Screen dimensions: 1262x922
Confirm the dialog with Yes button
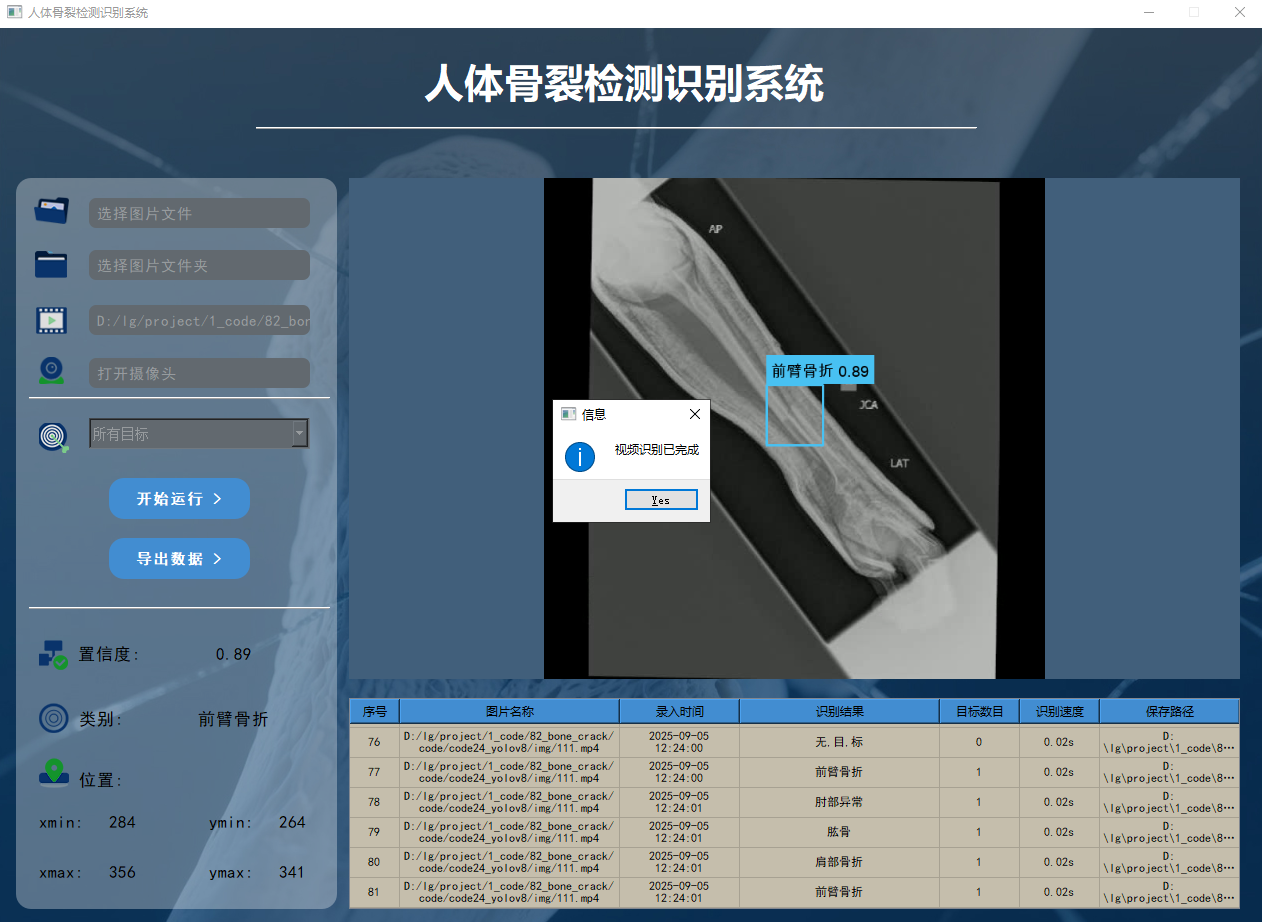661,500
